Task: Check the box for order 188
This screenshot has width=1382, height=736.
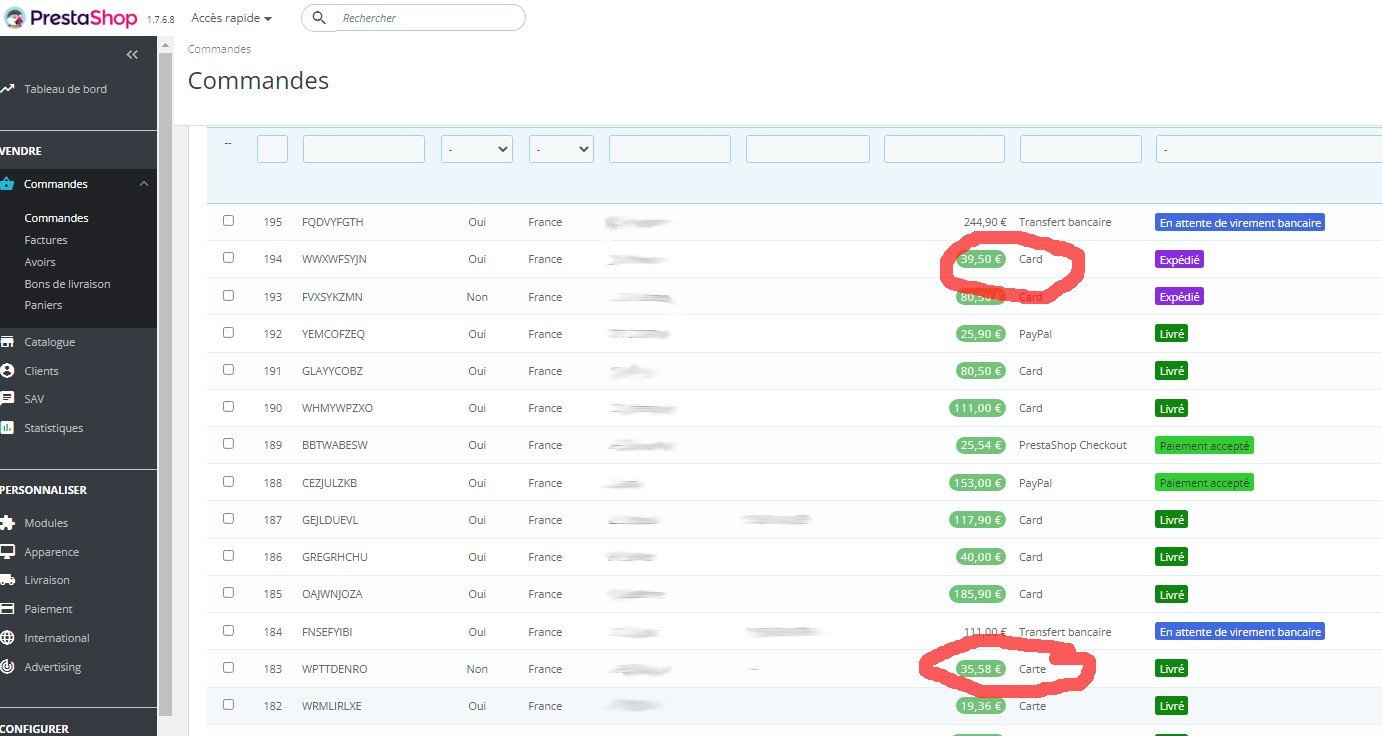Action: pos(228,482)
